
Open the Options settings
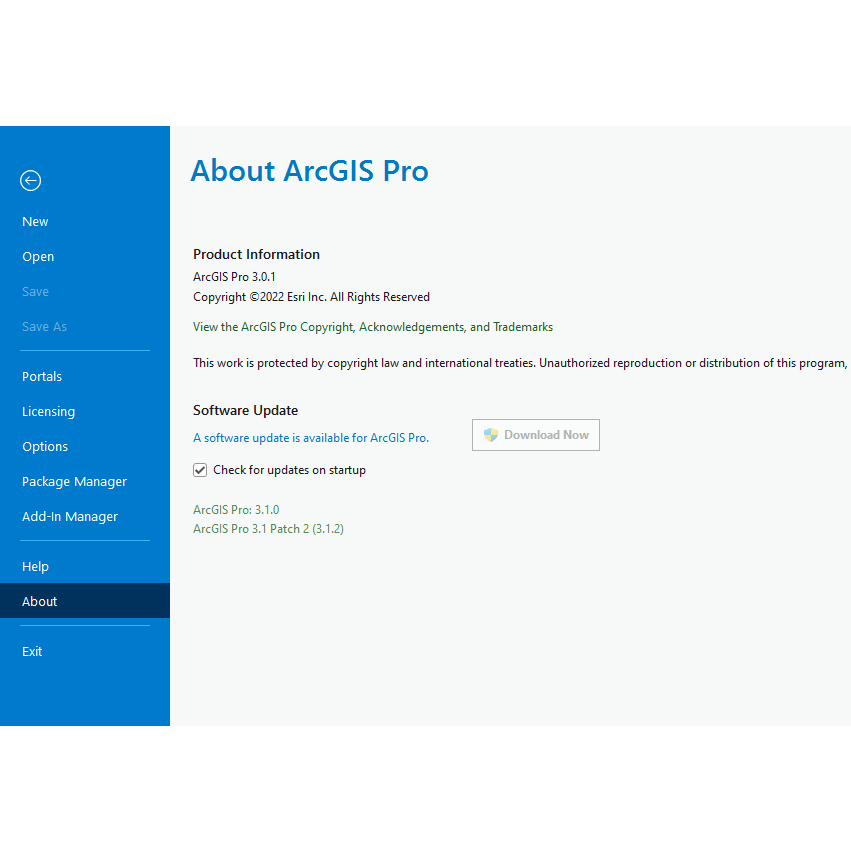45,447
